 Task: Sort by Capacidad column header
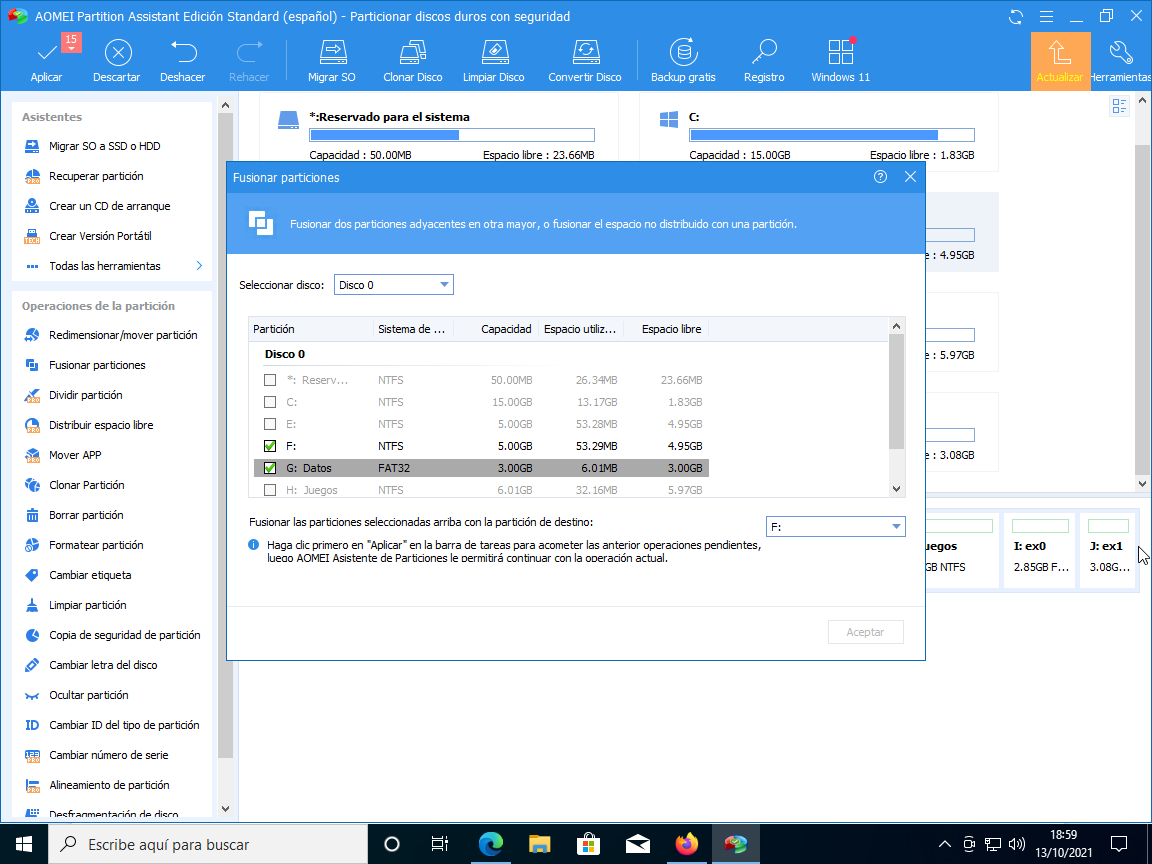point(496,329)
